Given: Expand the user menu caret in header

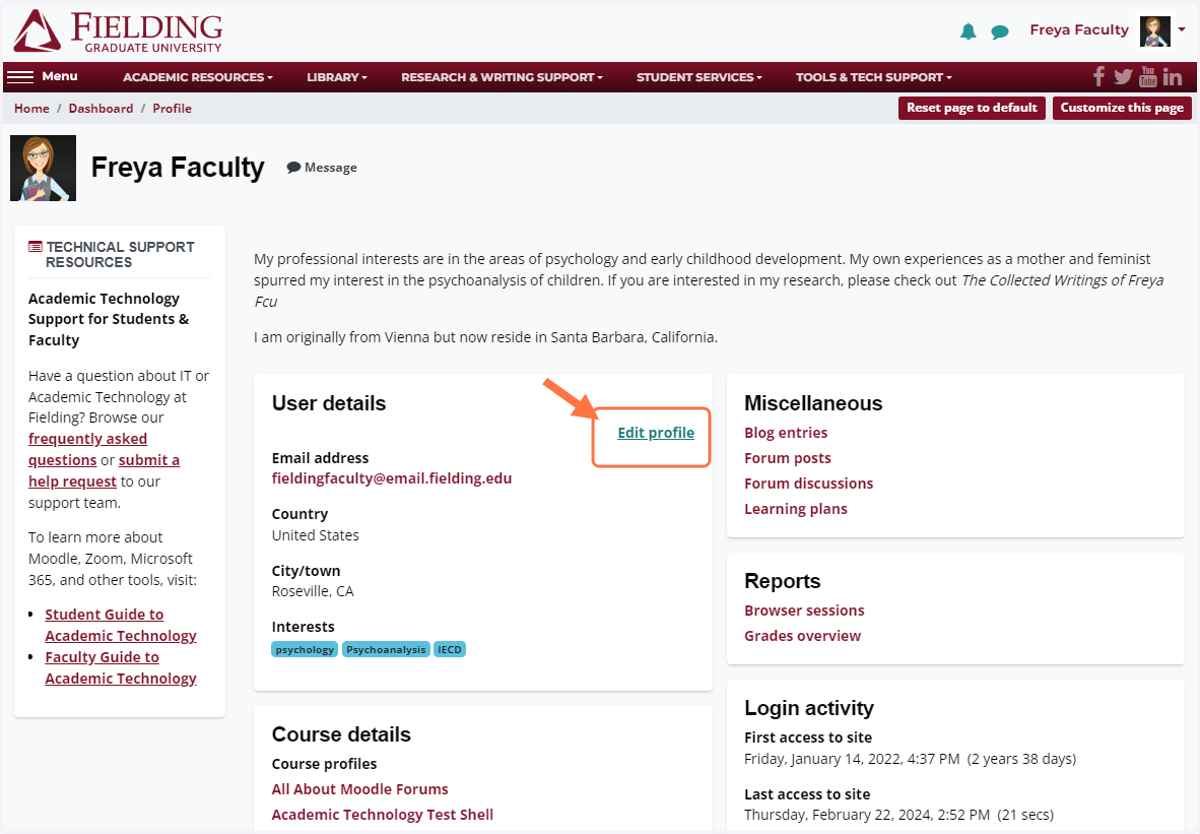Looking at the screenshot, I should point(1181,31).
